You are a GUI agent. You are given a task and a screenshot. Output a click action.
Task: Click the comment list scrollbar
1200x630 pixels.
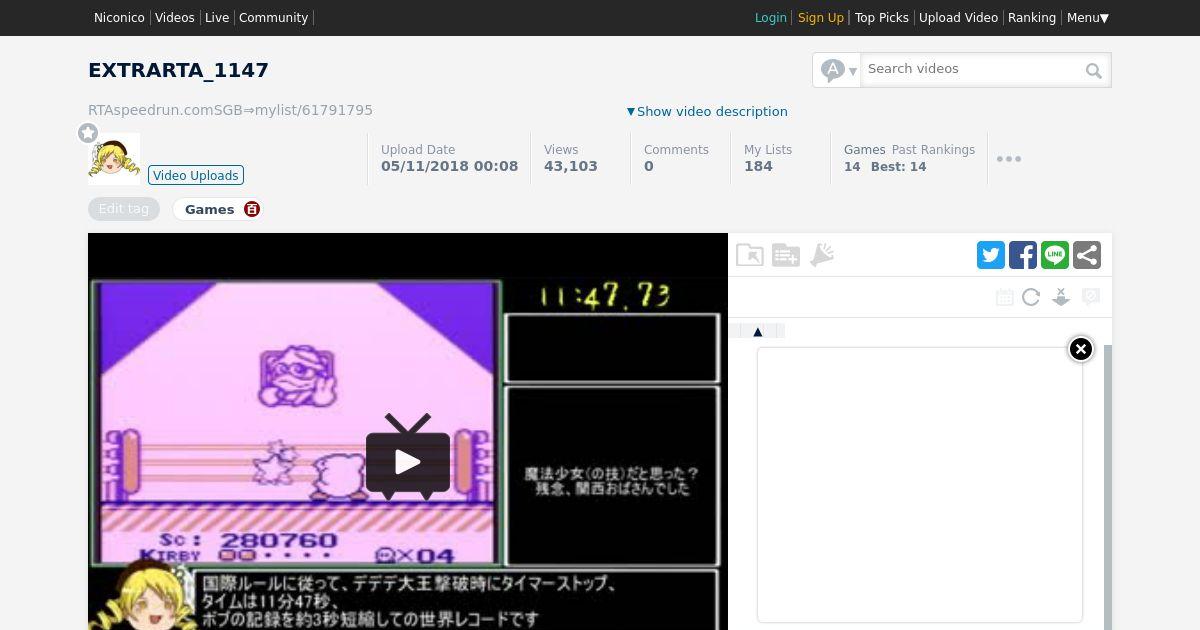[x=1107, y=487]
